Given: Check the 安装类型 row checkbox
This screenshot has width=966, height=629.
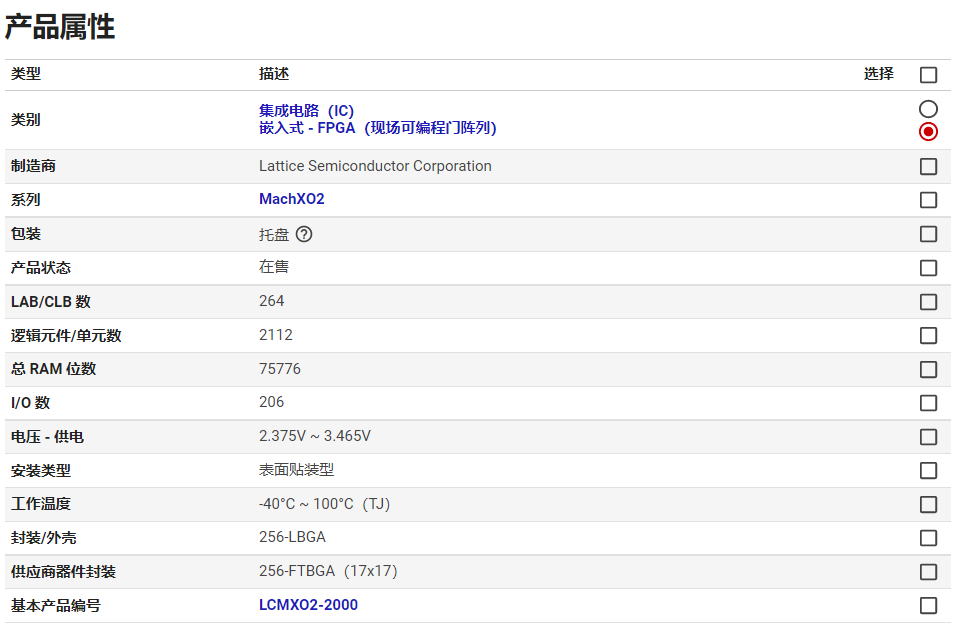Looking at the screenshot, I should 928,471.
